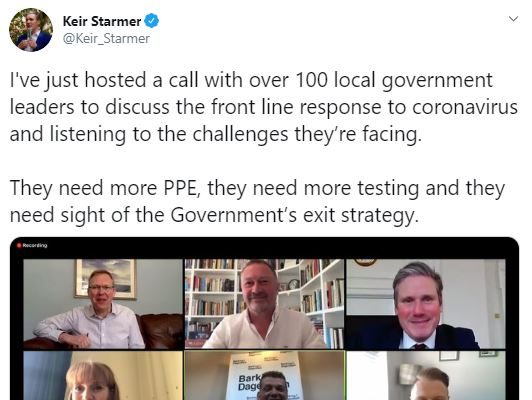Click the paragraph mentioning more PPE
The image size is (532, 400).
pos(257,202)
